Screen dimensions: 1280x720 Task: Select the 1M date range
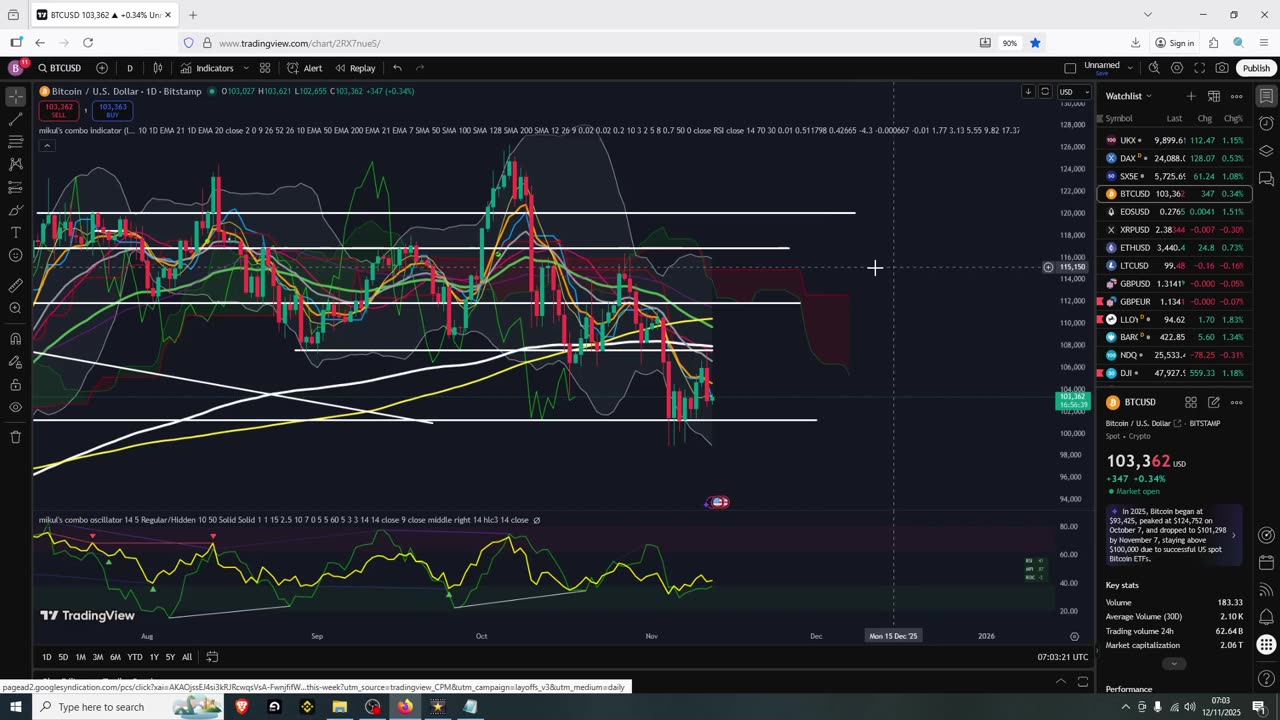pos(81,657)
